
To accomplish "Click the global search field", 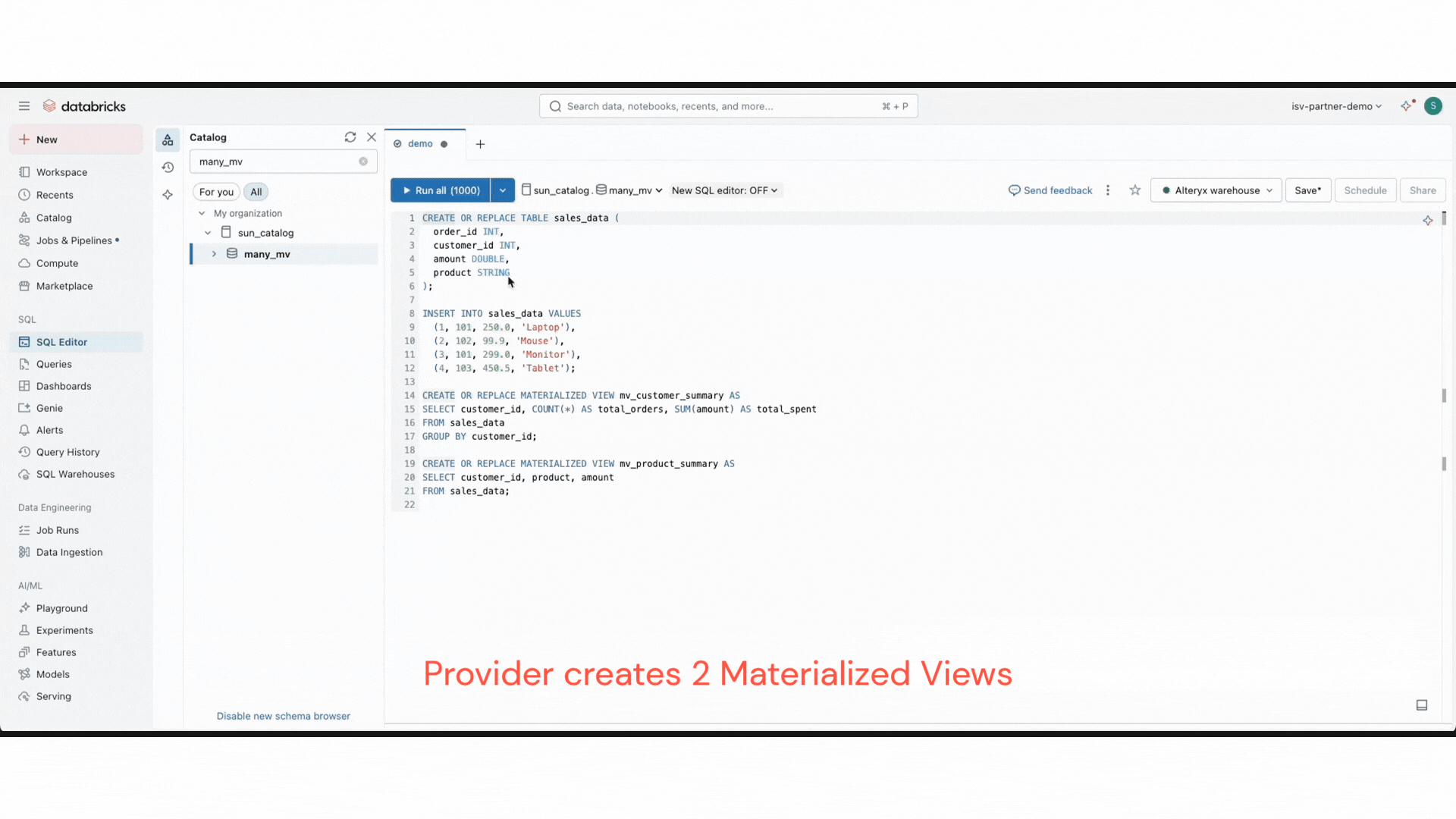I will click(x=728, y=106).
